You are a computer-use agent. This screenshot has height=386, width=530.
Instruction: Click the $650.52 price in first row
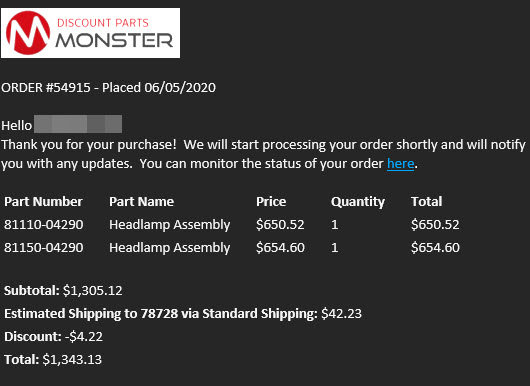pos(280,224)
